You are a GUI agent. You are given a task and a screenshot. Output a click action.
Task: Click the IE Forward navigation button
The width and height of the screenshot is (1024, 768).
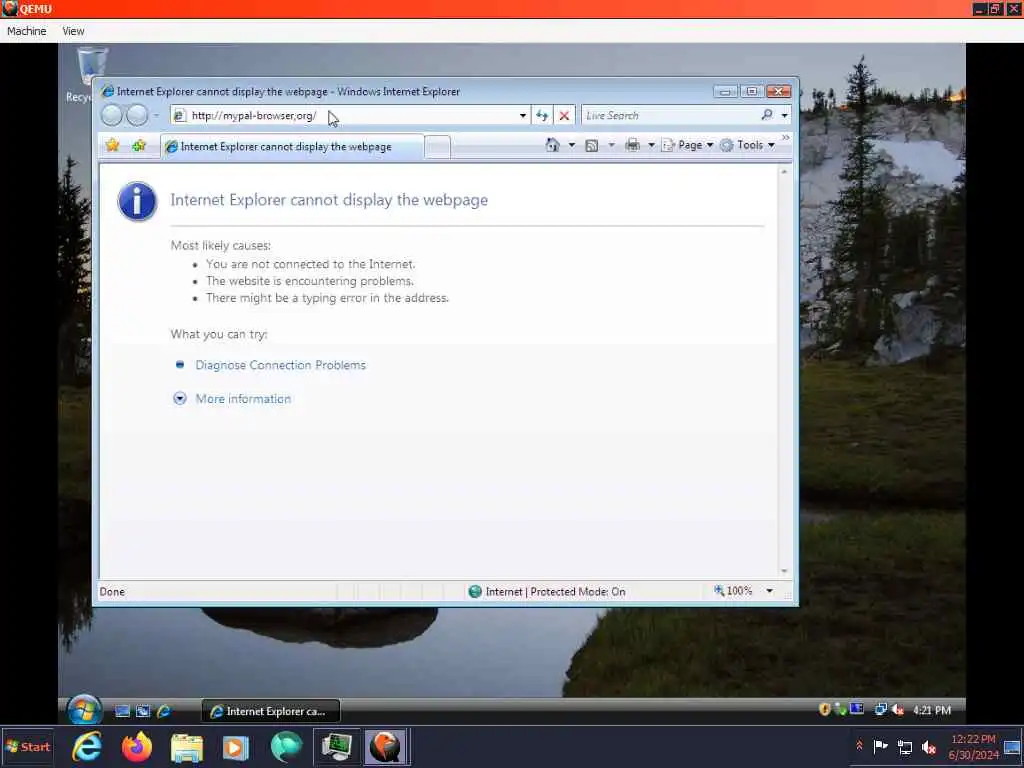[136, 116]
